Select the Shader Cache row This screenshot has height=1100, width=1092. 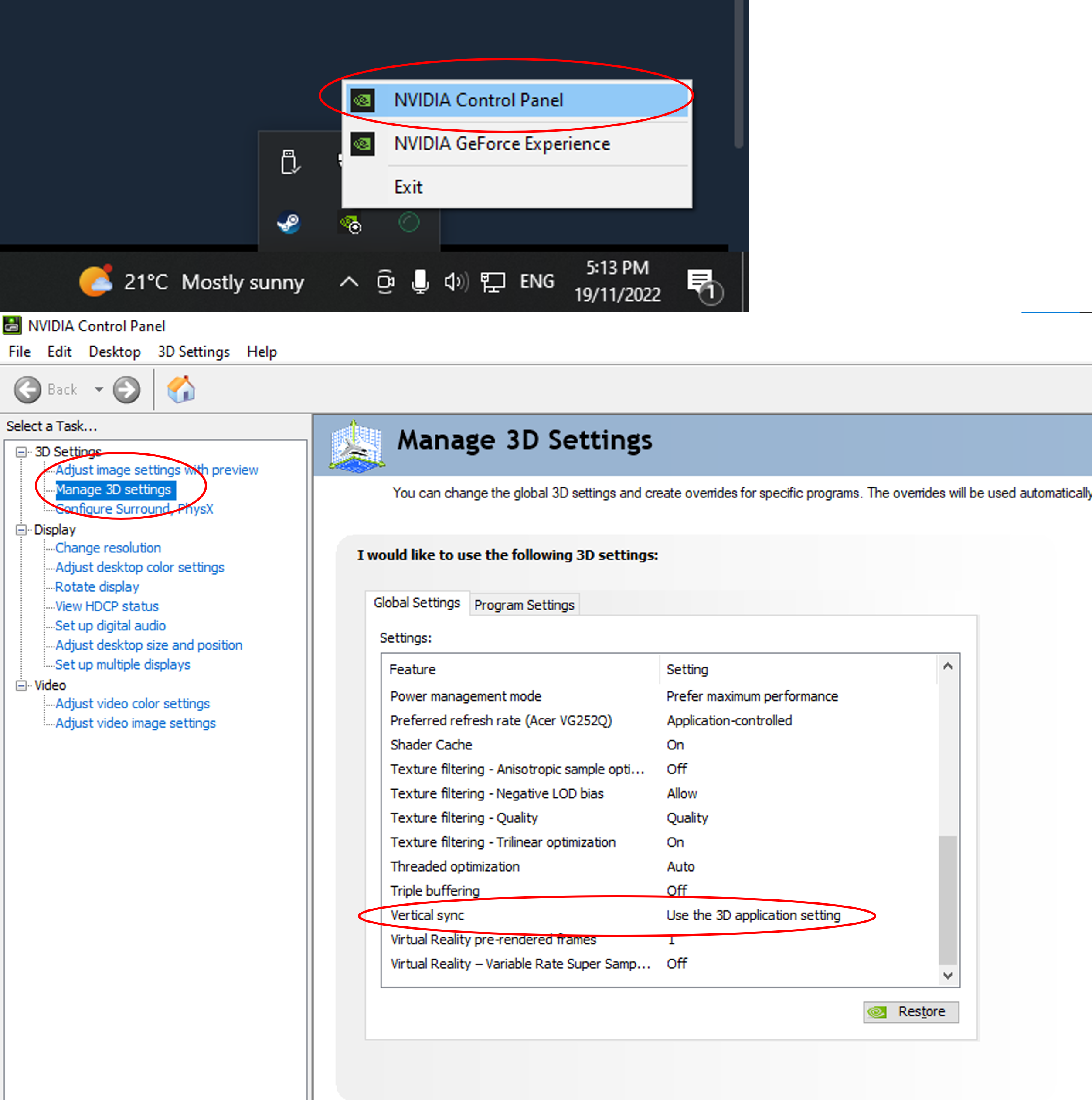[x=660, y=745]
